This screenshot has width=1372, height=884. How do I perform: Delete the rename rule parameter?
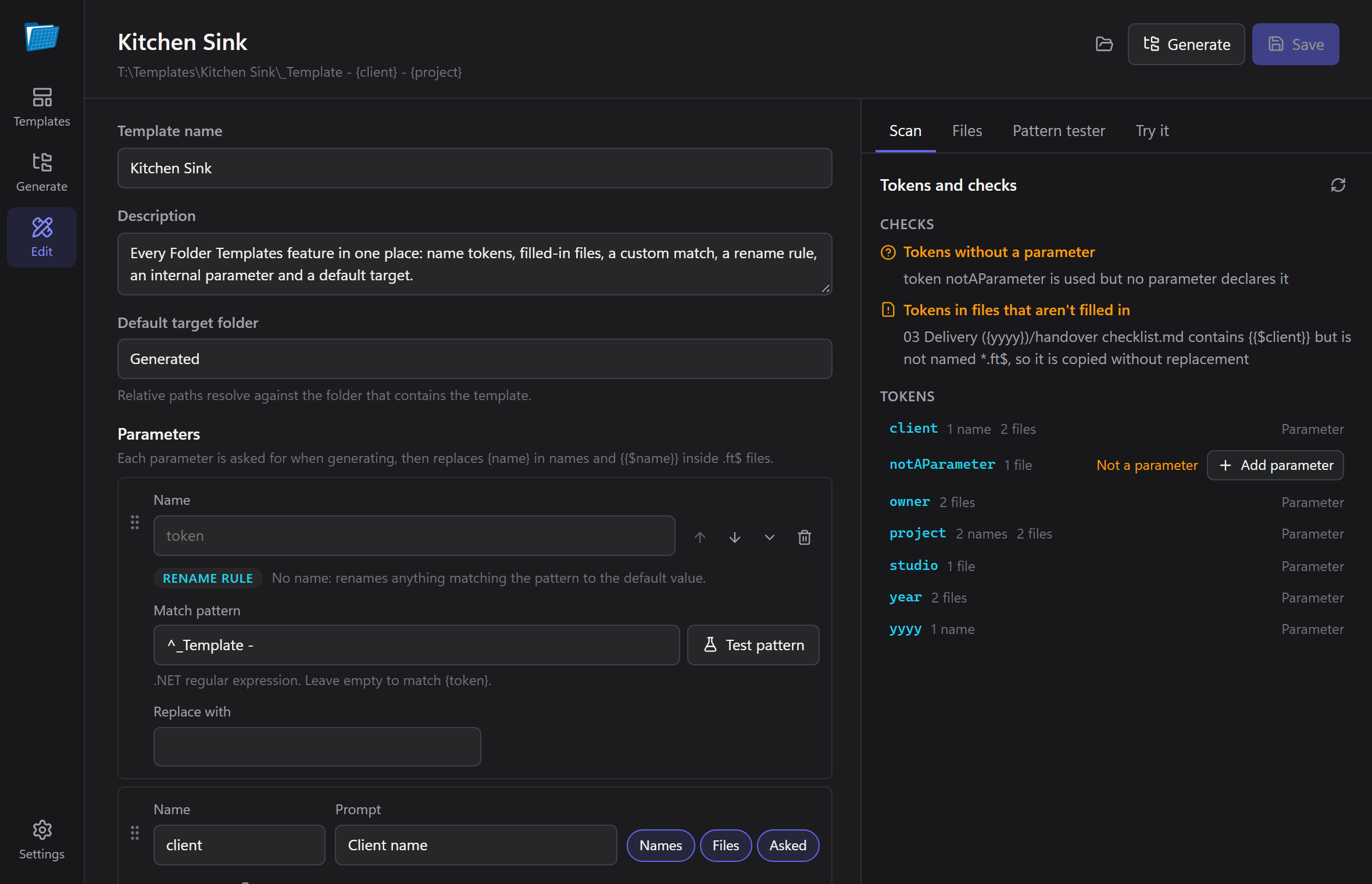(805, 537)
